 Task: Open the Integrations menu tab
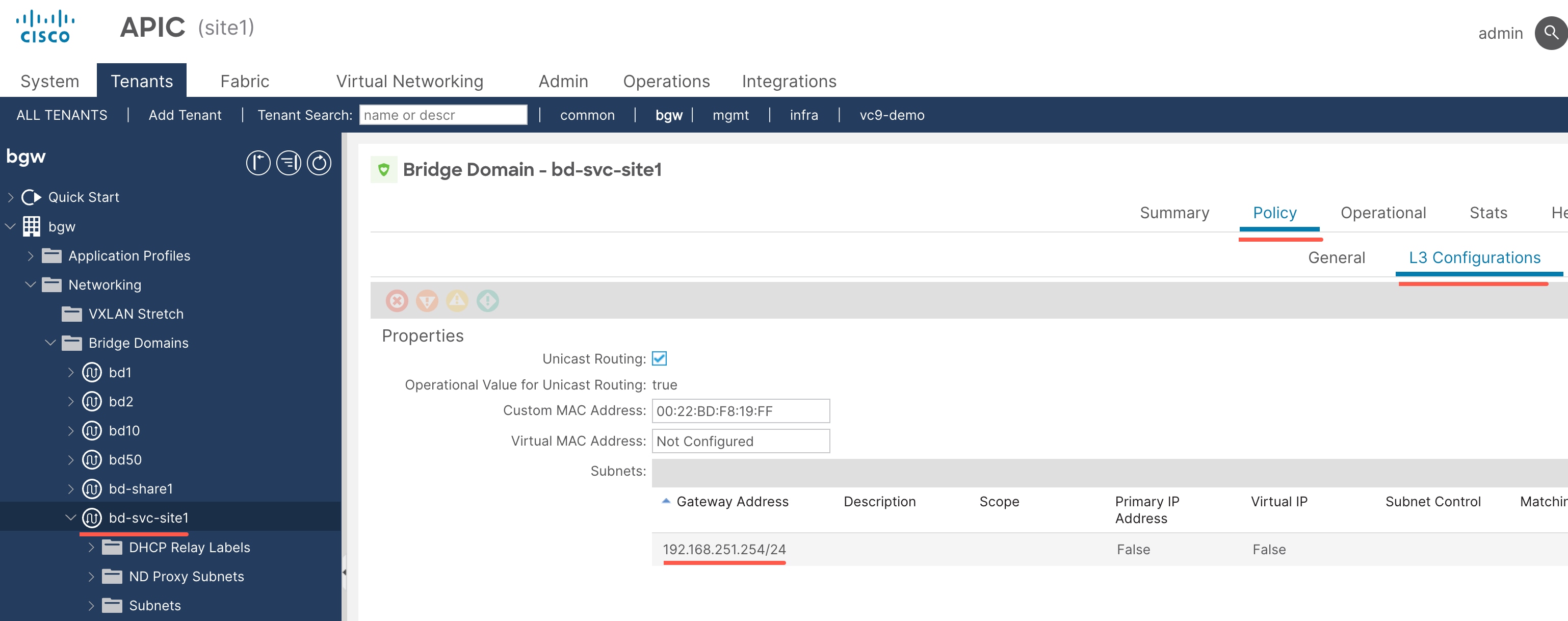click(x=789, y=81)
